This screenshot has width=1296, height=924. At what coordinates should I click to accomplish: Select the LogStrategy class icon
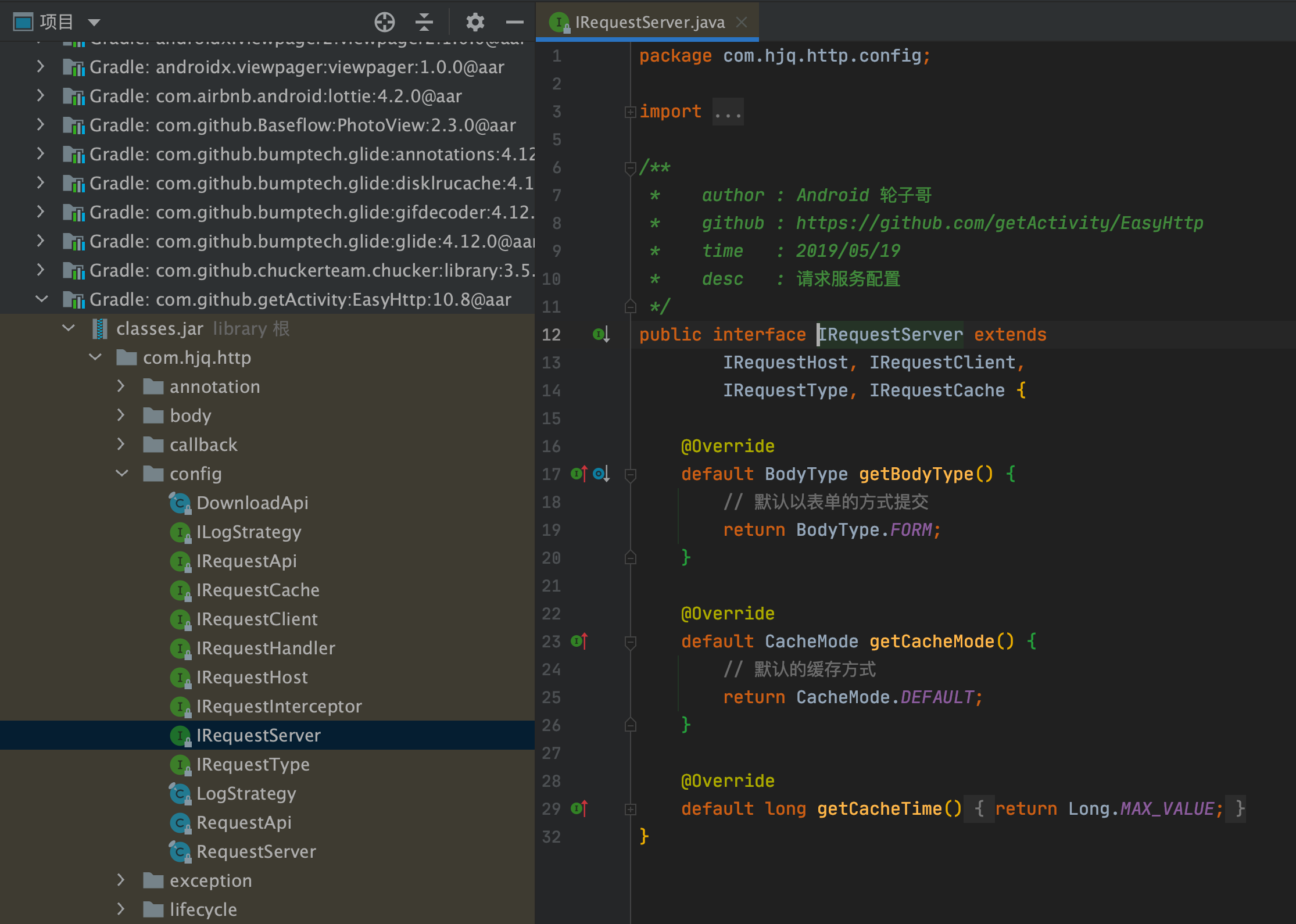pyautogui.click(x=180, y=793)
